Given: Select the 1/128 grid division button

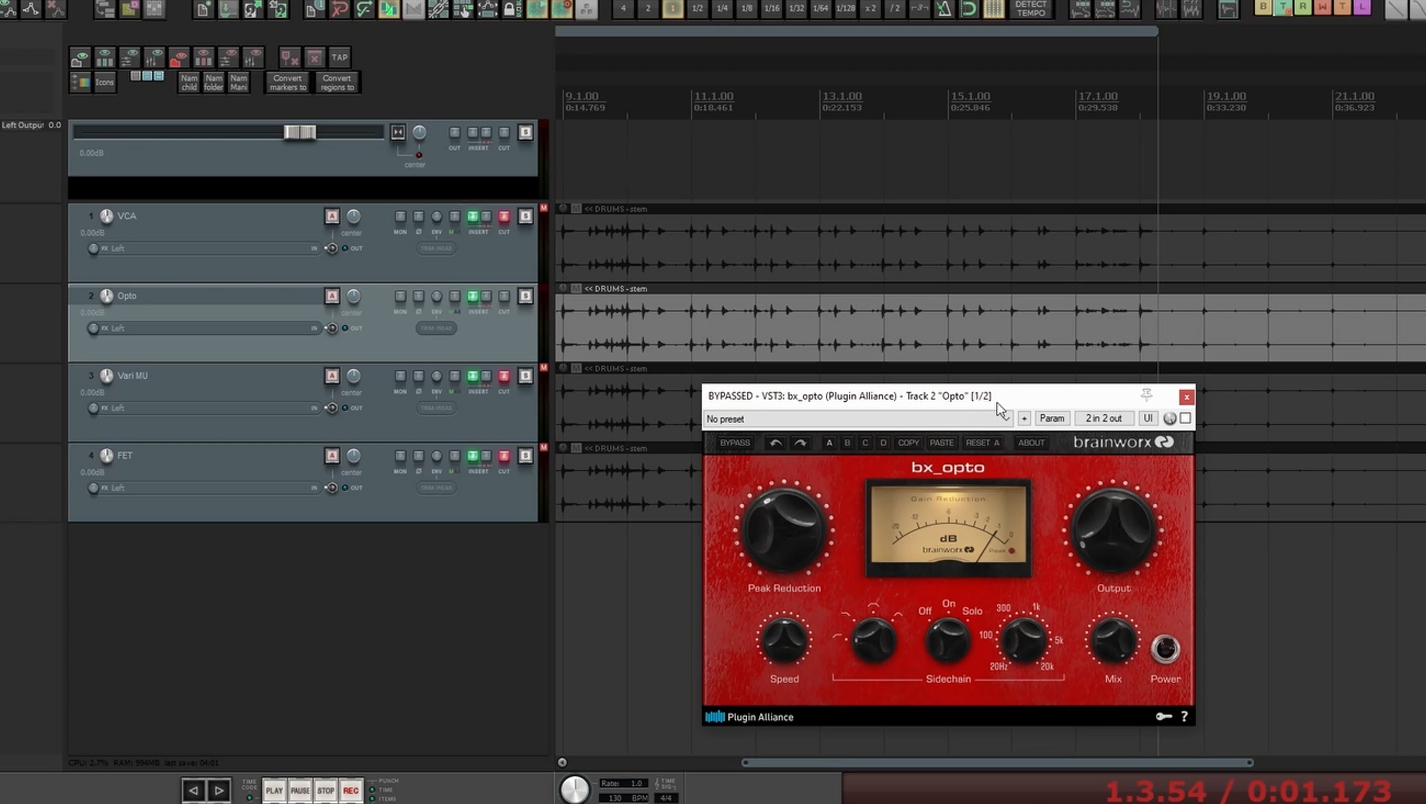Looking at the screenshot, I should coord(845,9).
